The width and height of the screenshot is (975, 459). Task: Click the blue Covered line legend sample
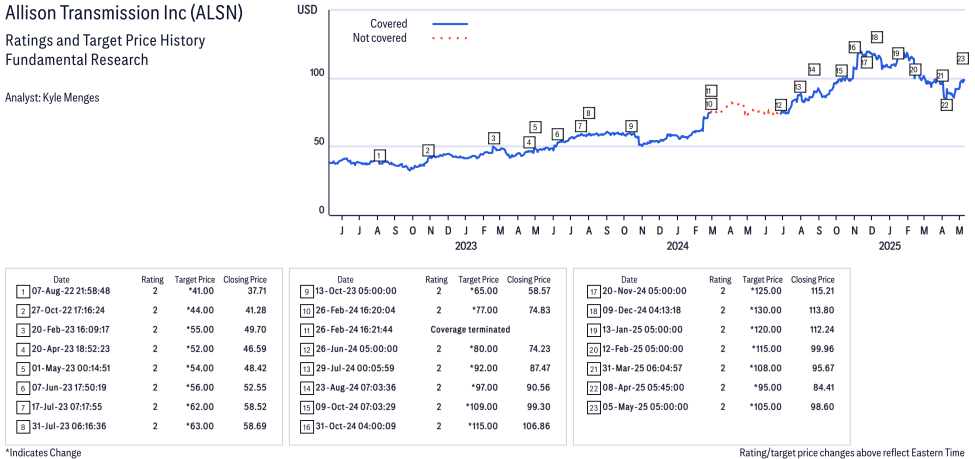(450, 24)
